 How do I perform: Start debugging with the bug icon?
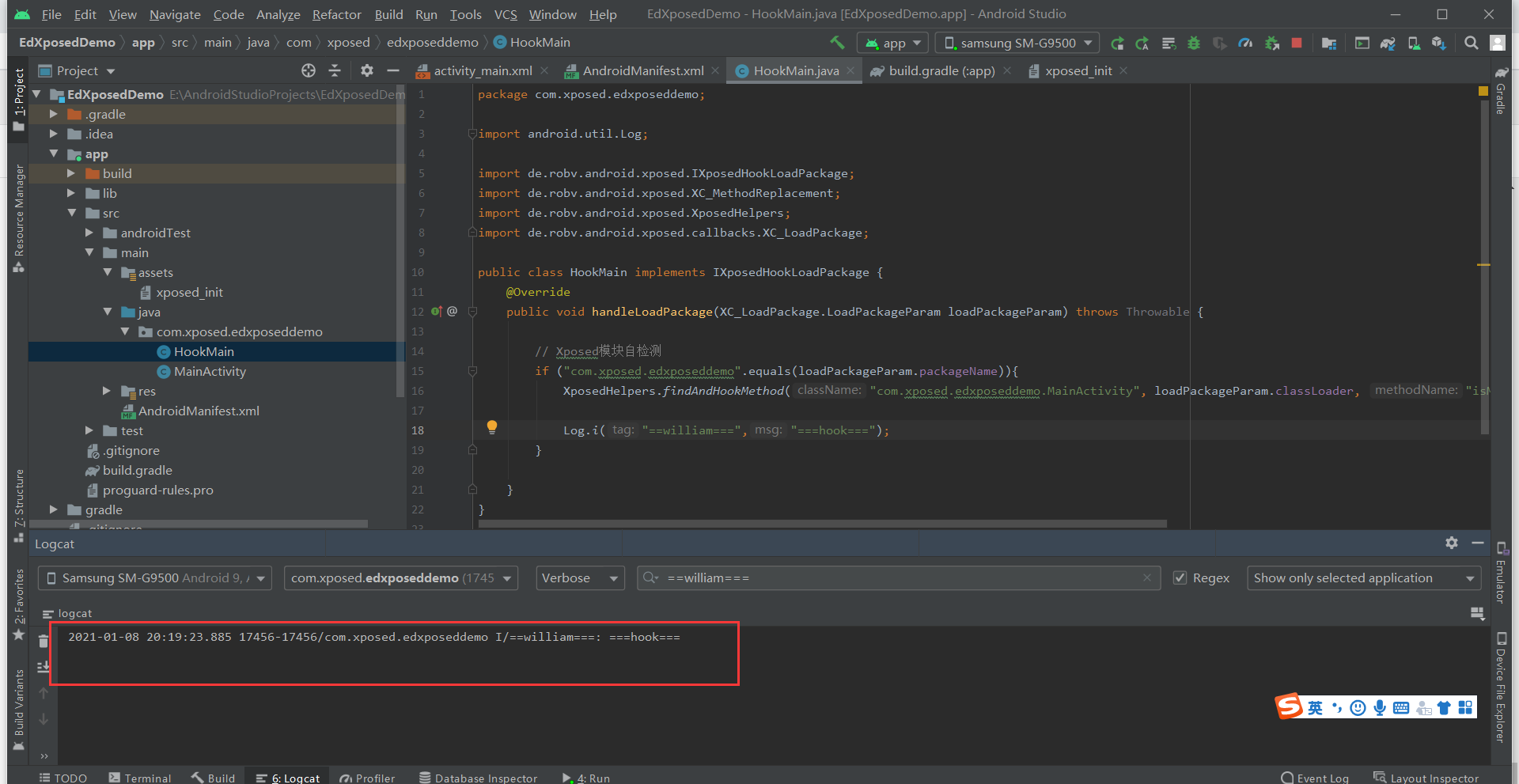[1194, 43]
